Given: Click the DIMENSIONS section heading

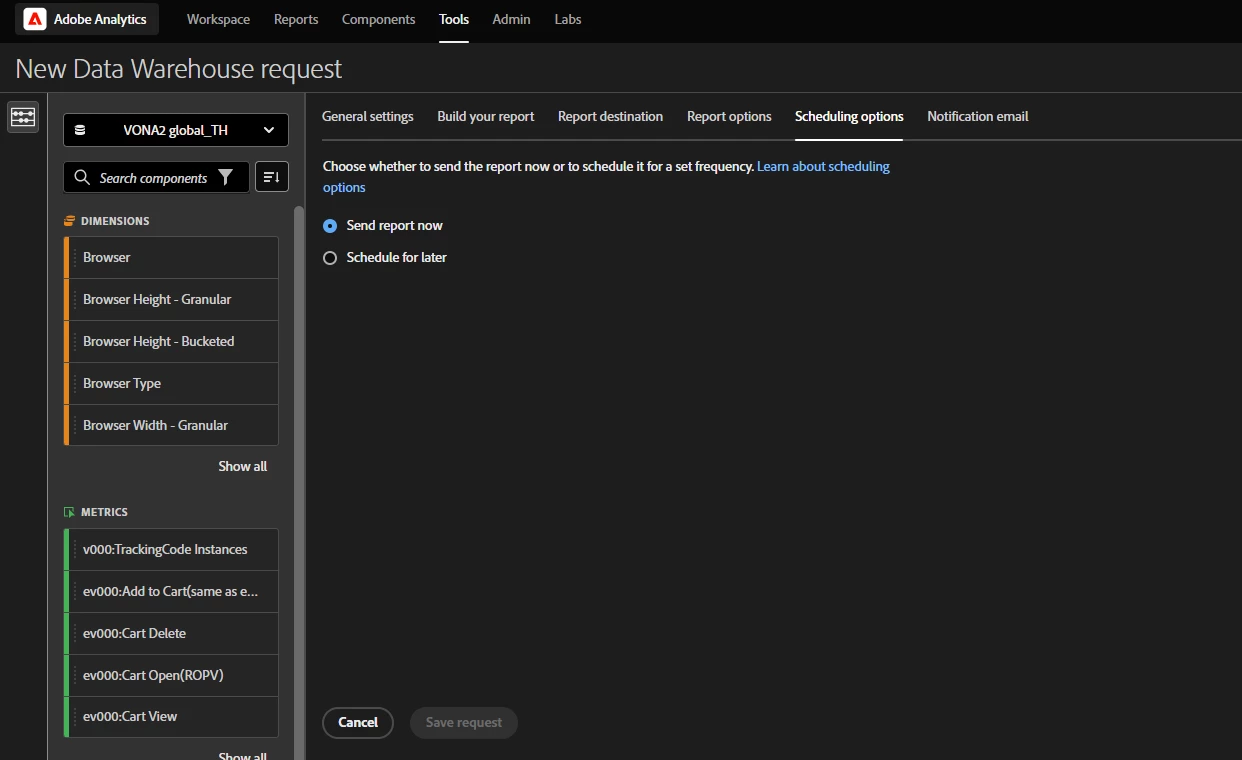Looking at the screenshot, I should click(x=115, y=221).
